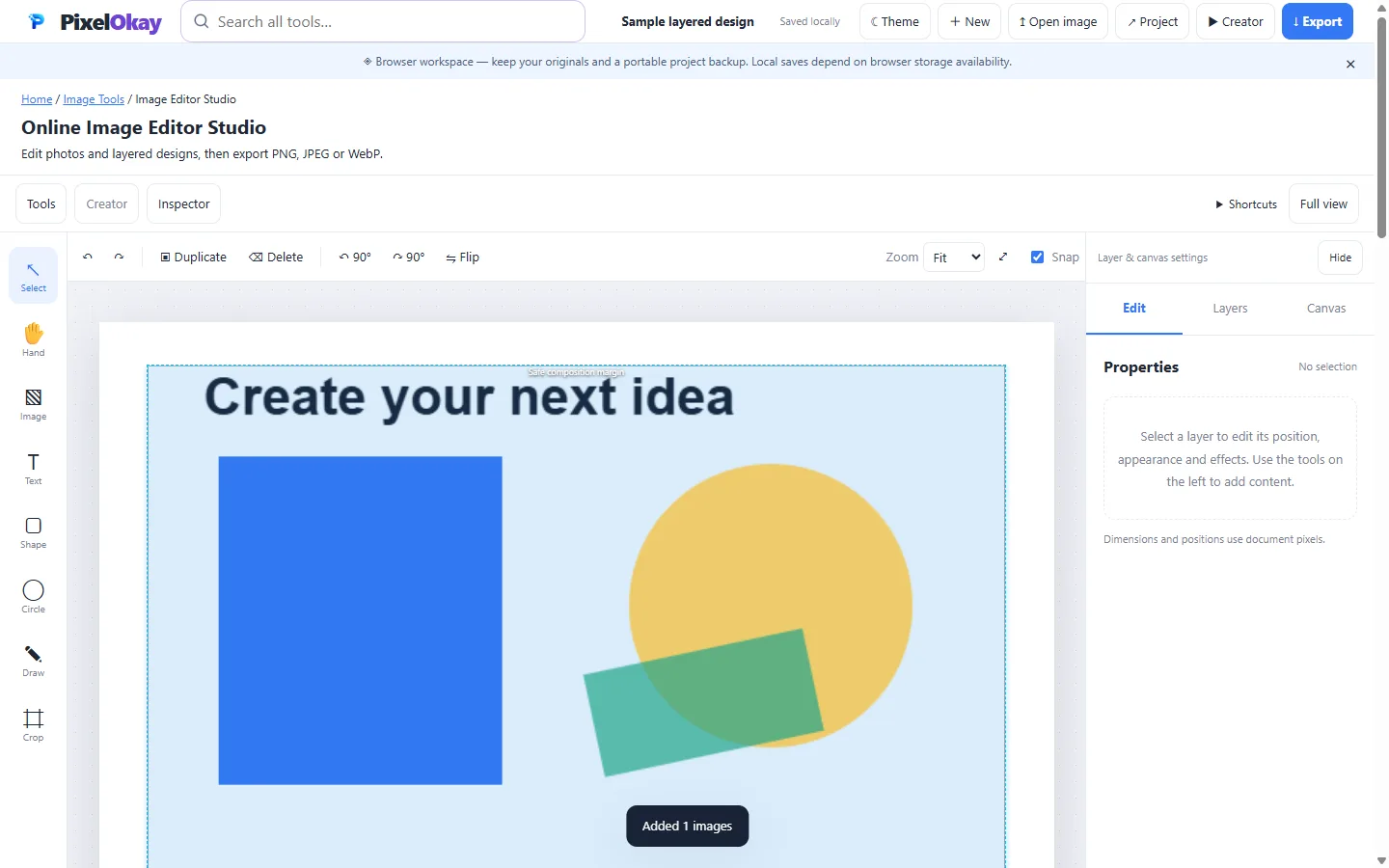Flip the selected layer
The width and height of the screenshot is (1389, 868).
tap(463, 258)
